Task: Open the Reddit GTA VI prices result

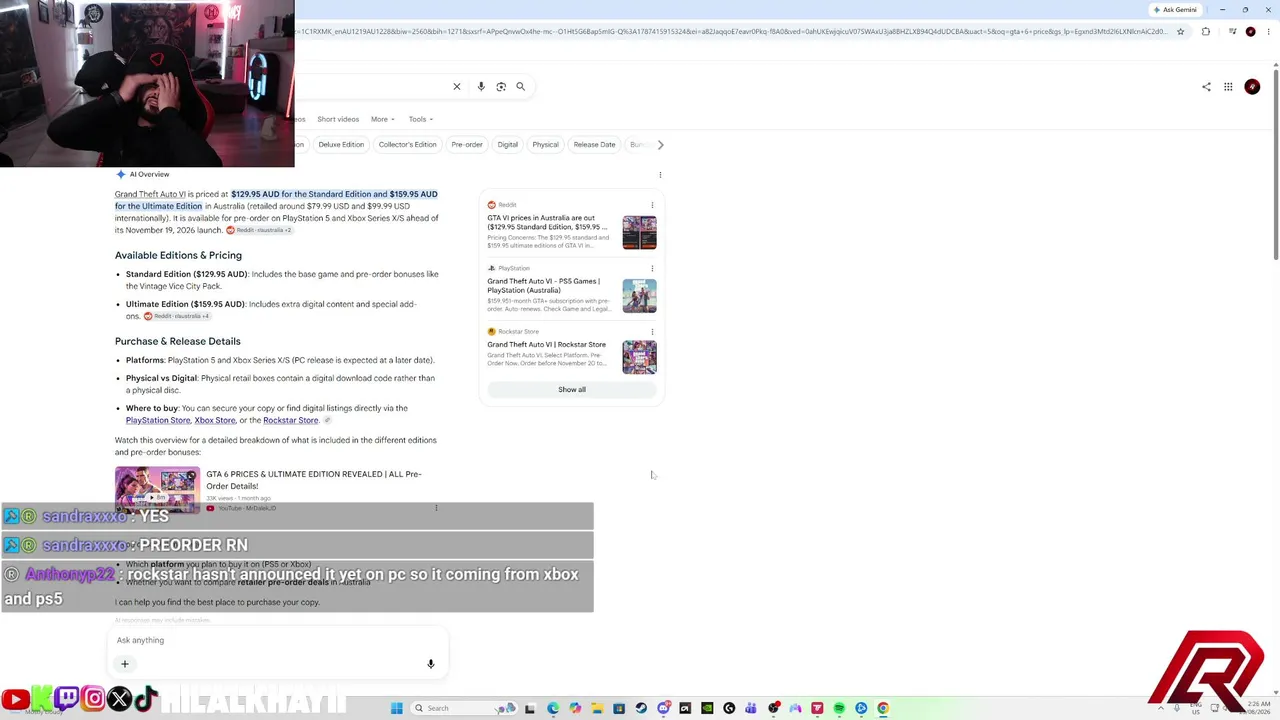Action: (x=548, y=222)
